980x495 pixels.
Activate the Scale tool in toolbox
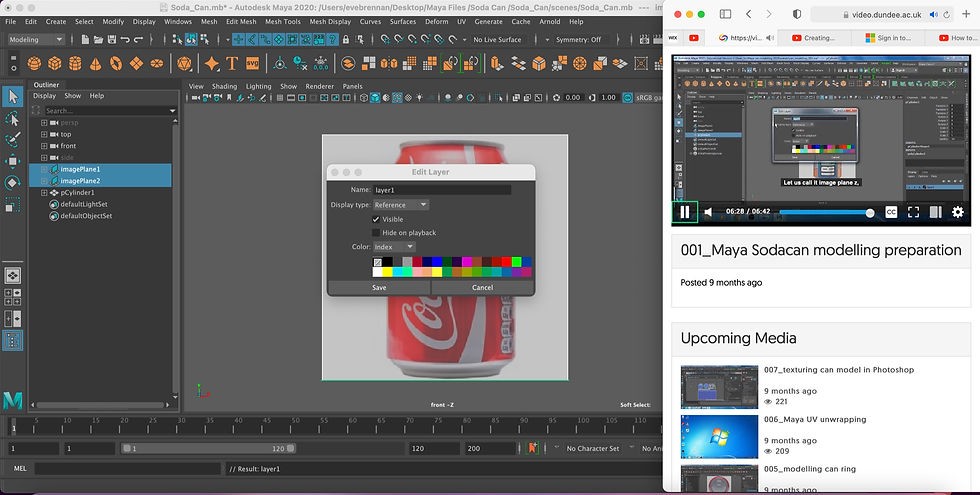[x=12, y=204]
